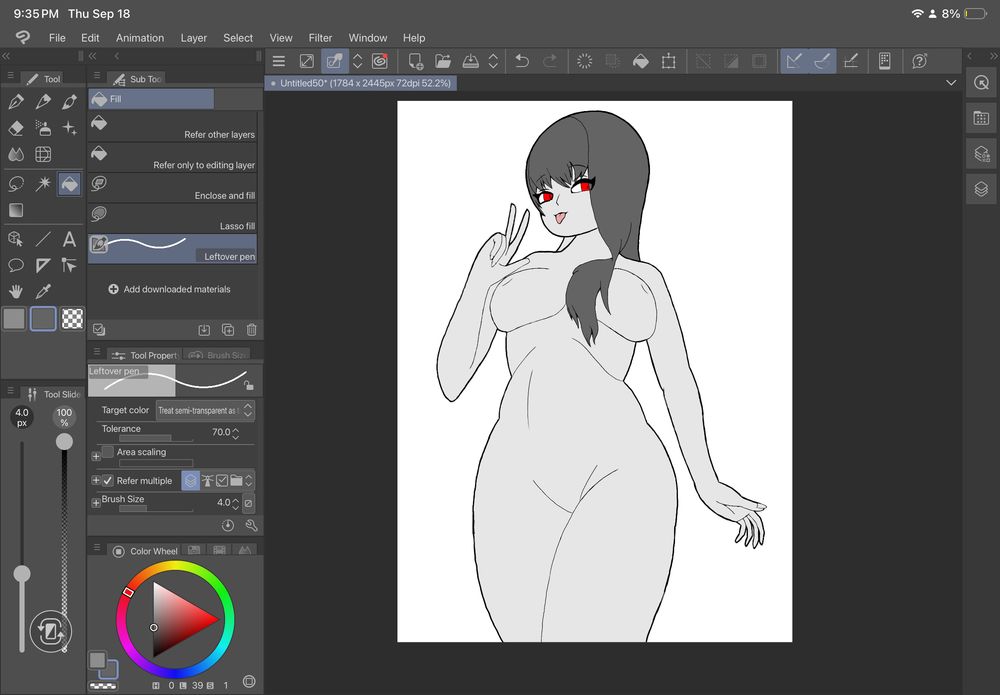Screen dimensions: 1000x695
Task: Click the Undo arrow in command bar
Action: 521,61
